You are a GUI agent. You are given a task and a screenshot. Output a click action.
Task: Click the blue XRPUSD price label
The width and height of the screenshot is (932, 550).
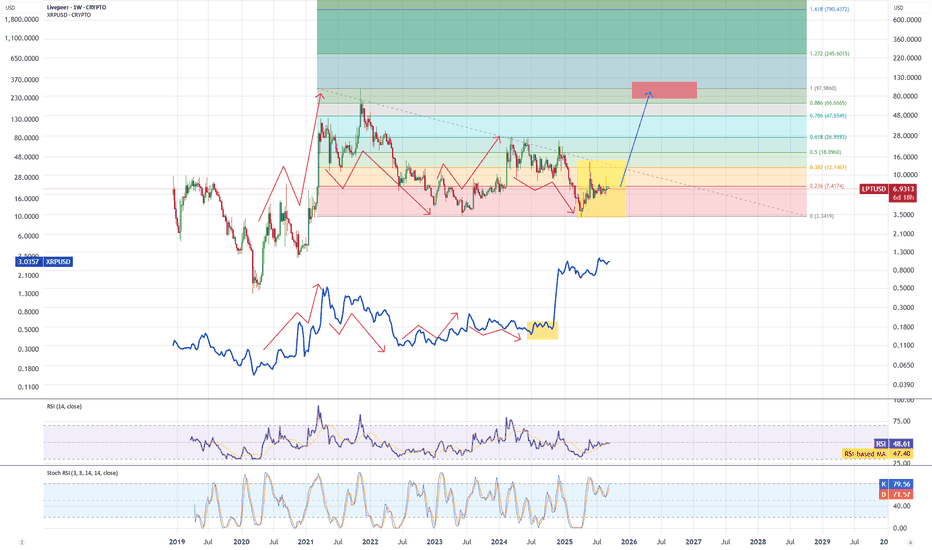point(58,262)
